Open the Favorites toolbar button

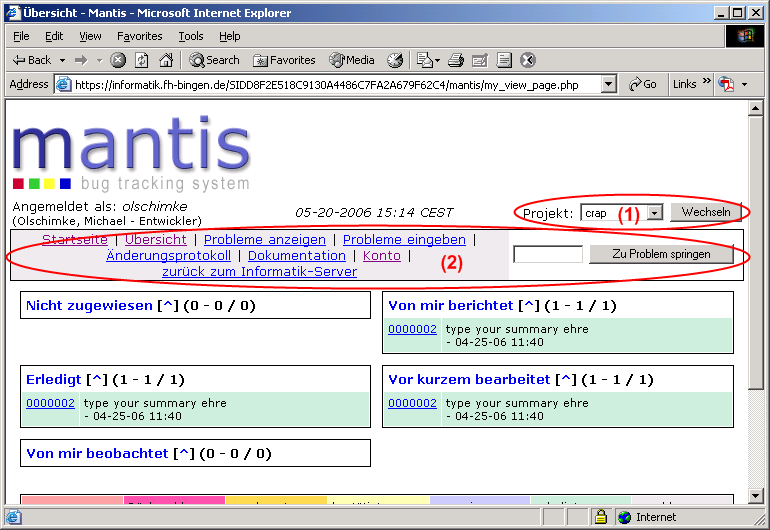click(x=284, y=60)
